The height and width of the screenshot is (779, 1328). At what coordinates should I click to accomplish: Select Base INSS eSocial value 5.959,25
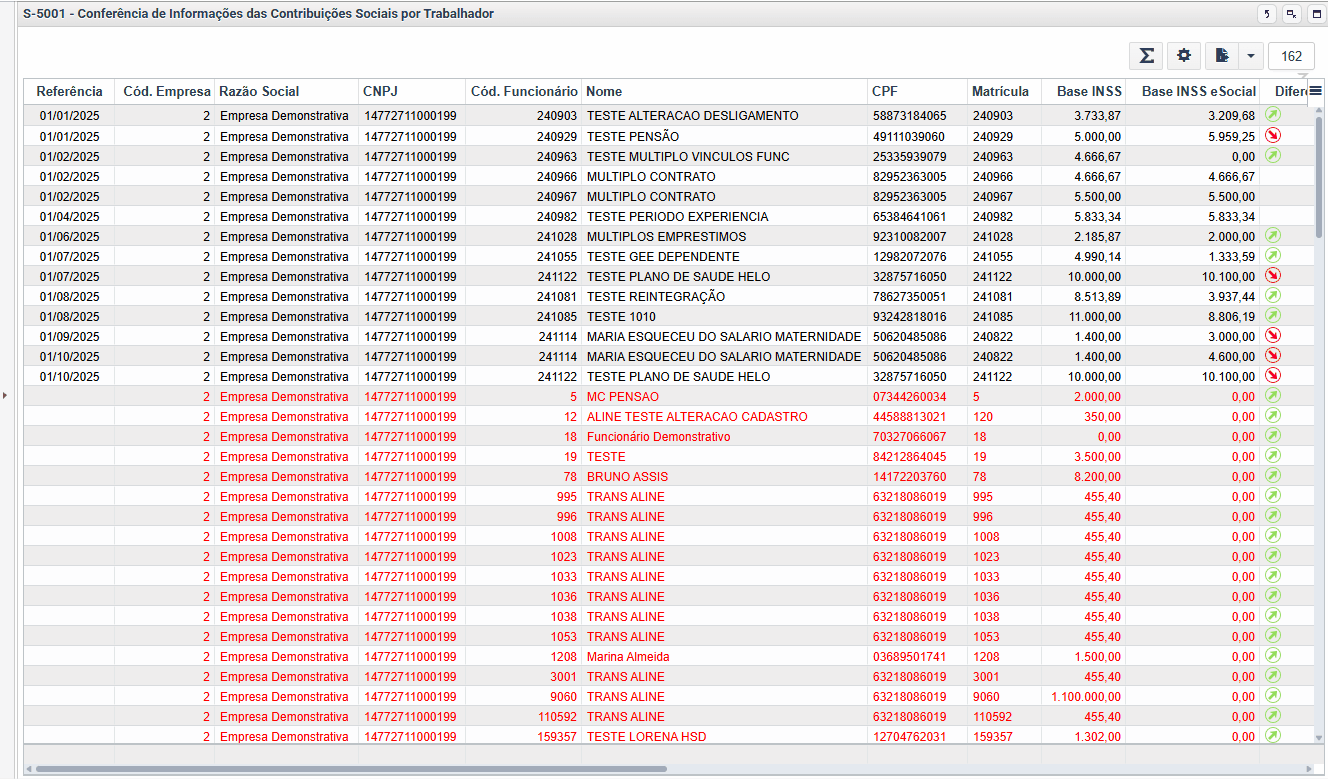pyautogui.click(x=1193, y=136)
